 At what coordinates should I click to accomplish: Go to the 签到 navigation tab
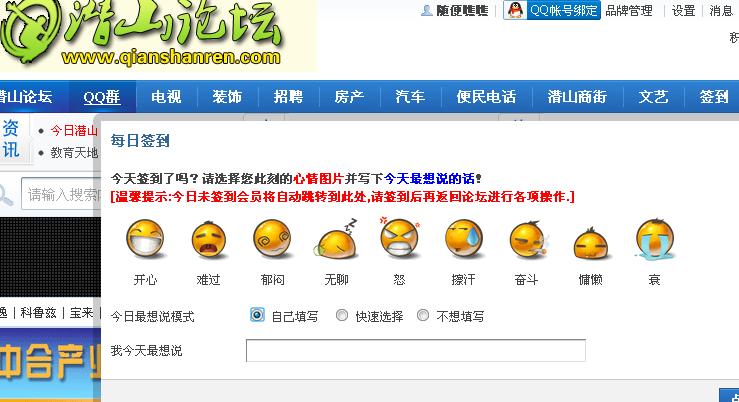pos(714,97)
